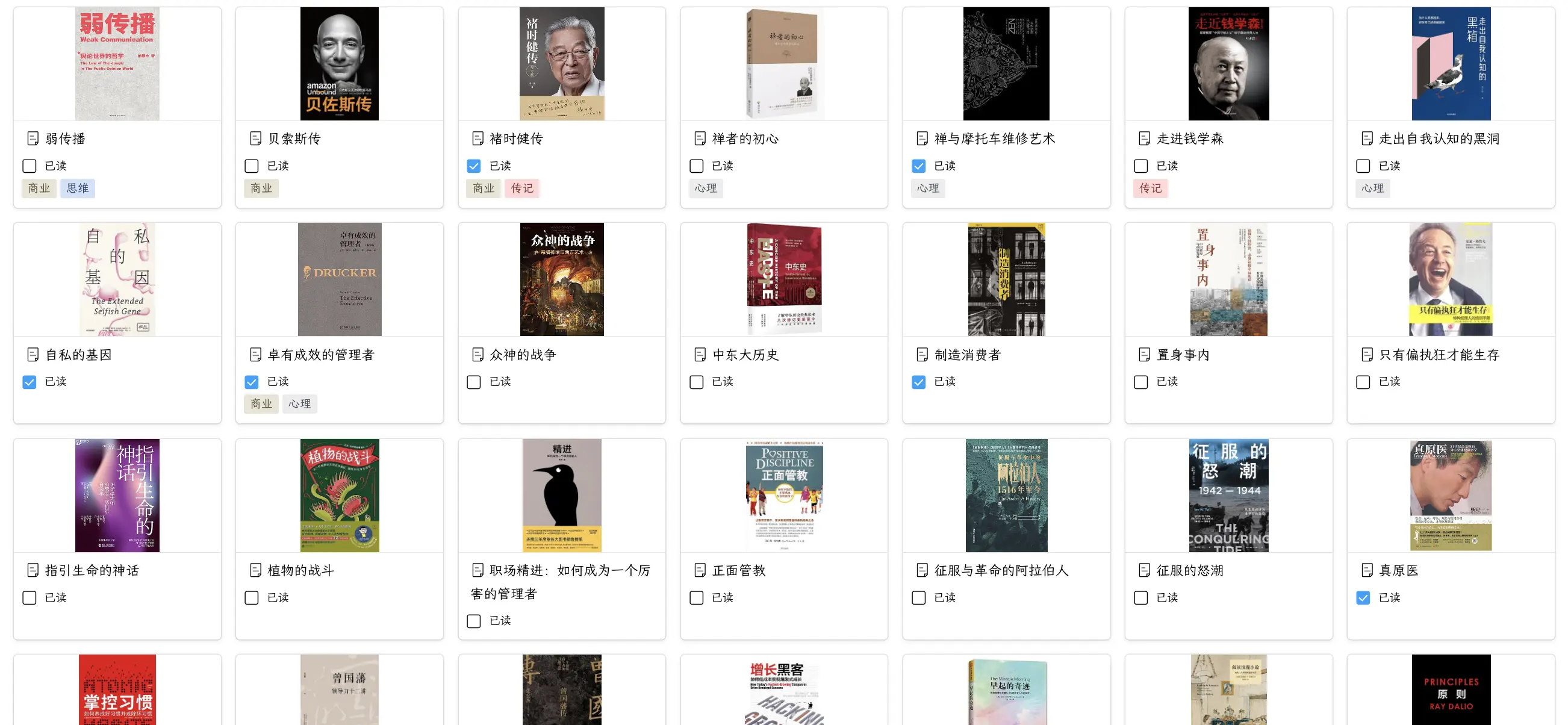
Task: Uncheck 已读 on 制造消费者 card
Action: point(918,382)
